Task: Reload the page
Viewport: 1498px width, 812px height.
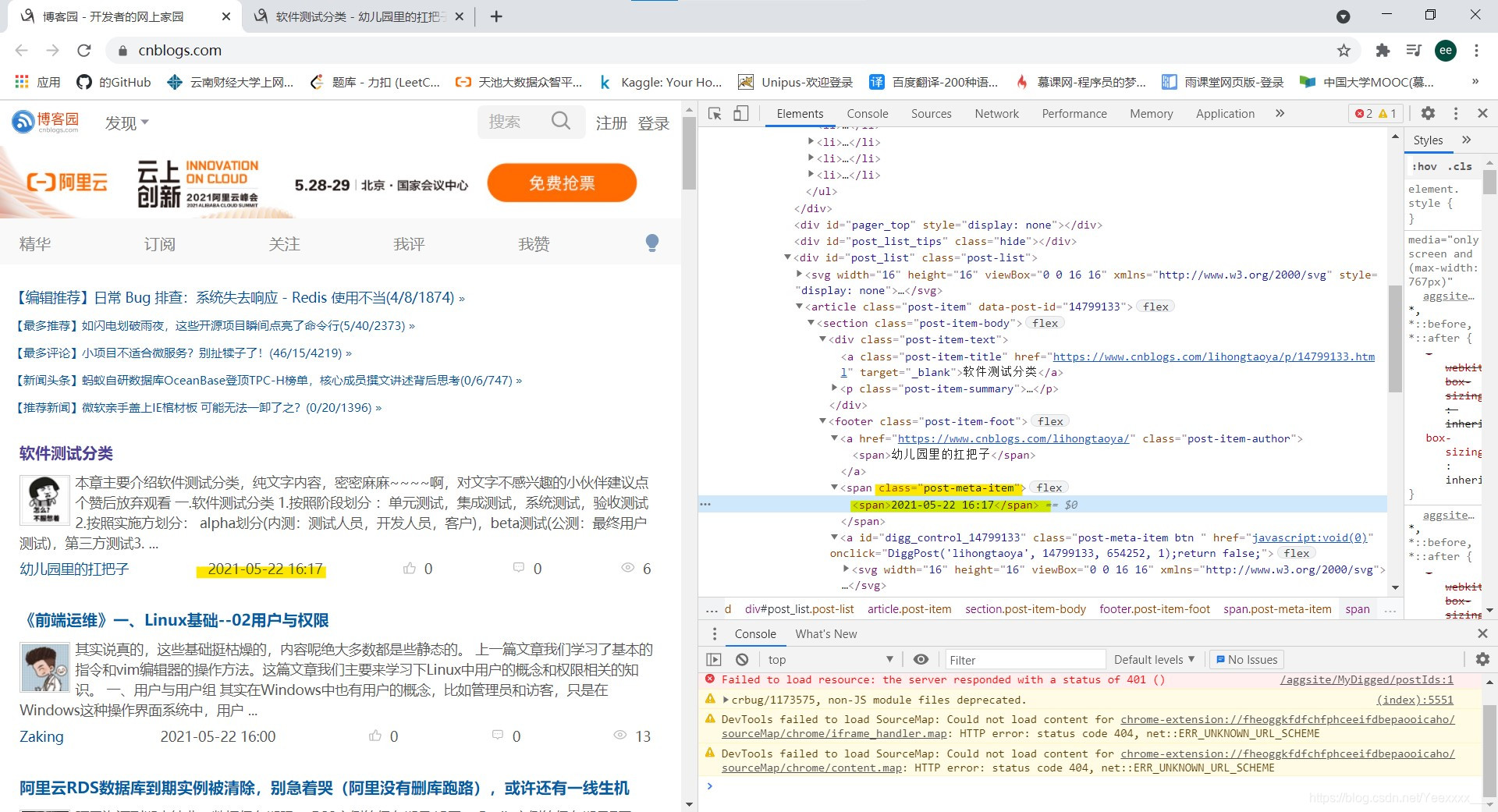Action: click(84, 51)
